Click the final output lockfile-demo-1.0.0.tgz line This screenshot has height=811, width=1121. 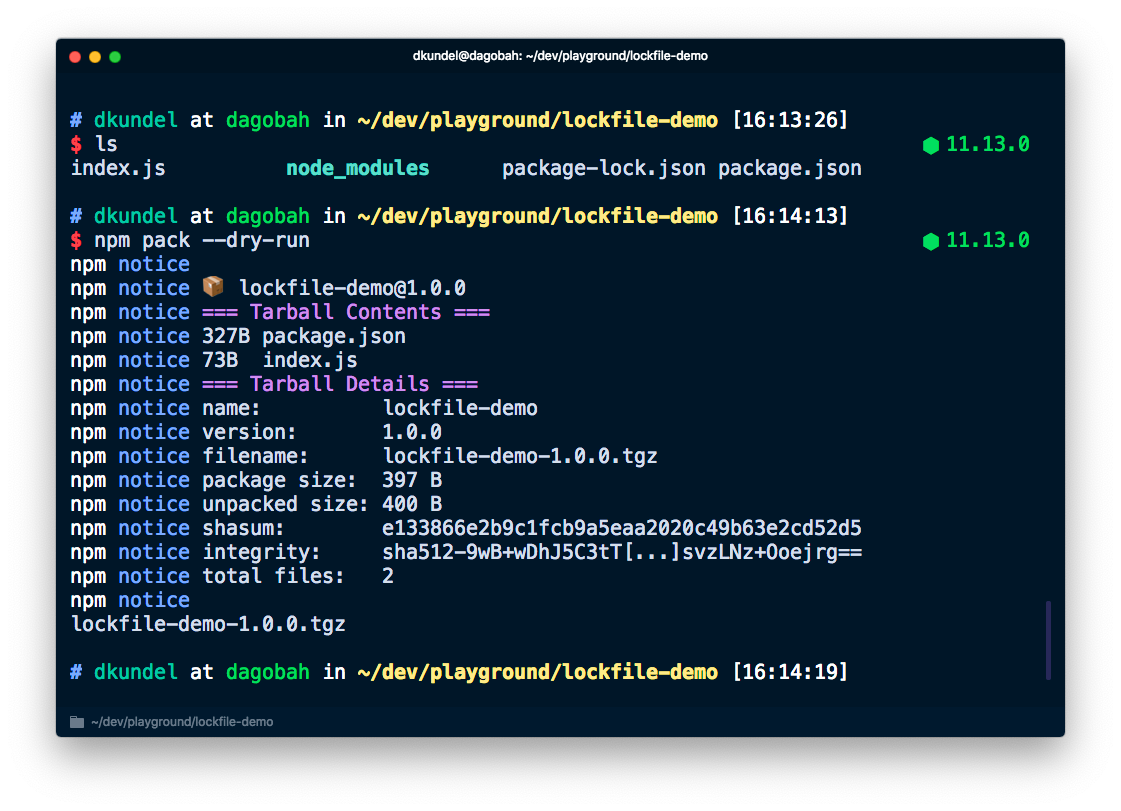click(x=208, y=624)
